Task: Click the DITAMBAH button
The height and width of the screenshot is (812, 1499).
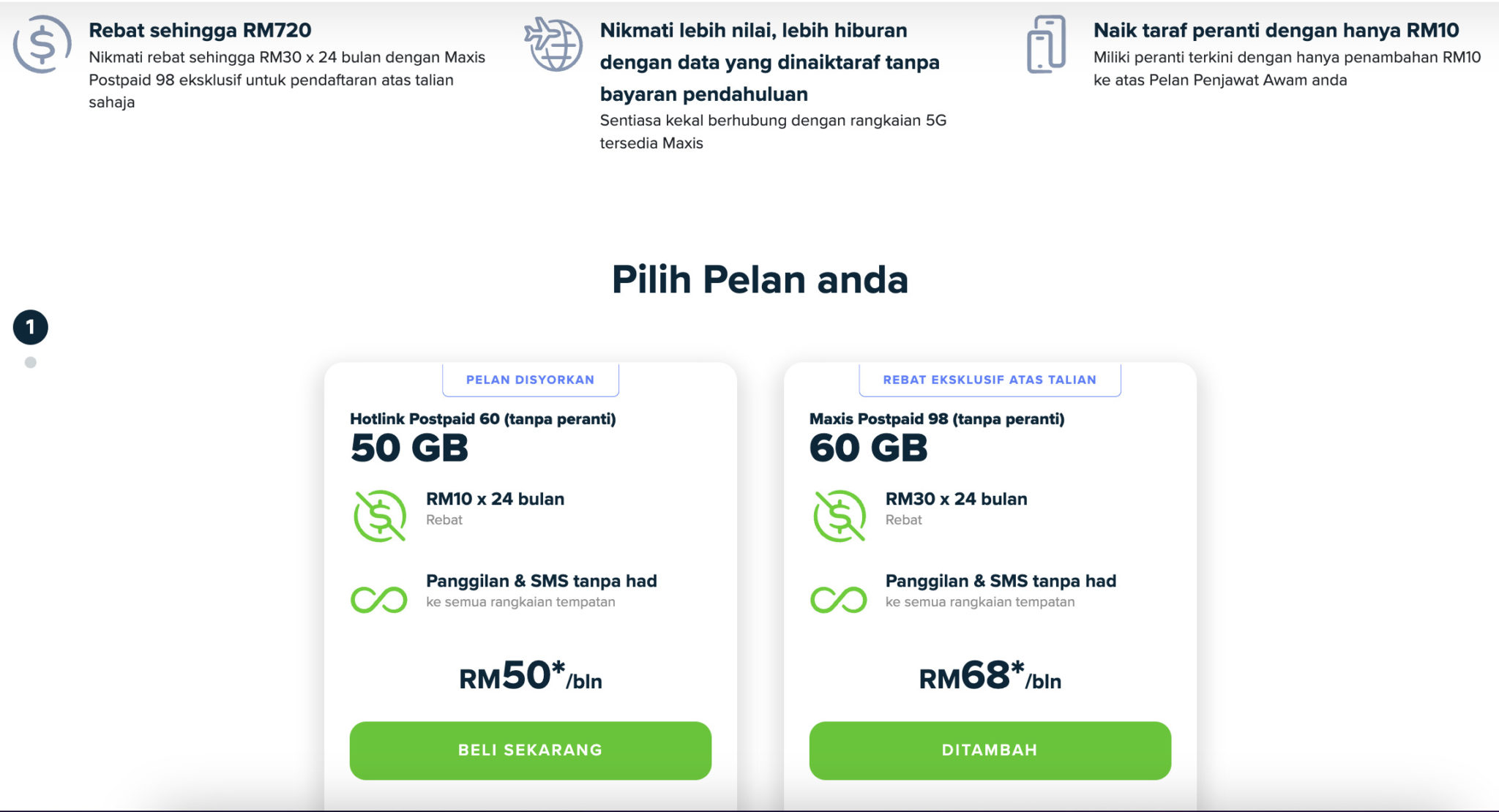Action: click(990, 751)
